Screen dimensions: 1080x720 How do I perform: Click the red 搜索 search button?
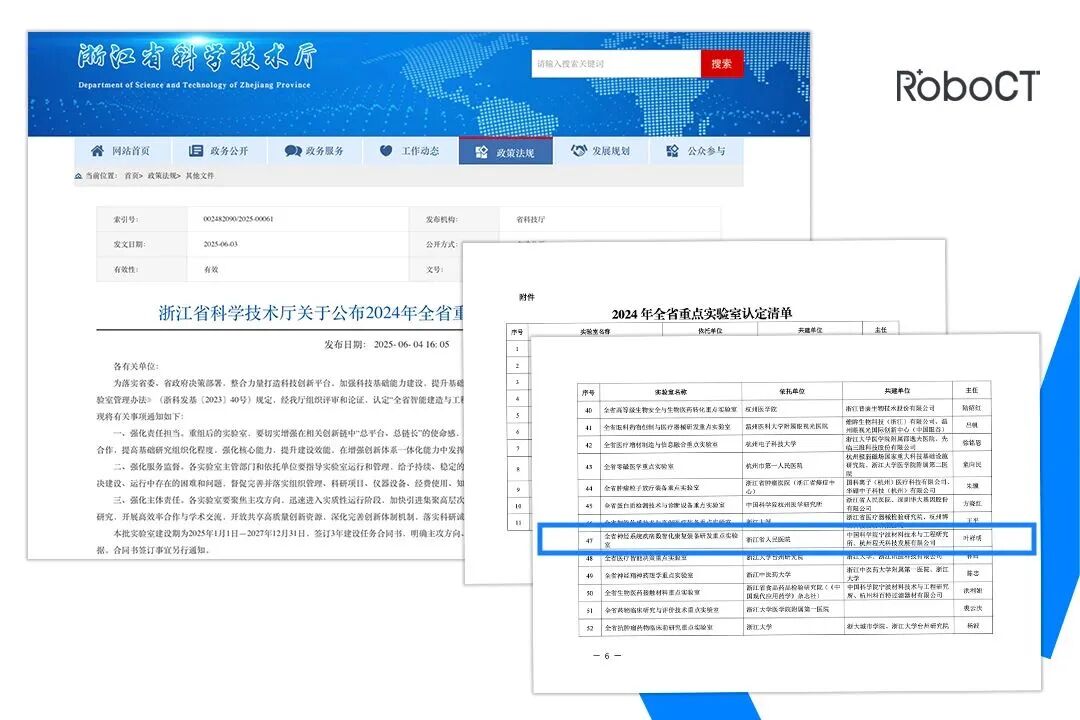click(x=721, y=63)
